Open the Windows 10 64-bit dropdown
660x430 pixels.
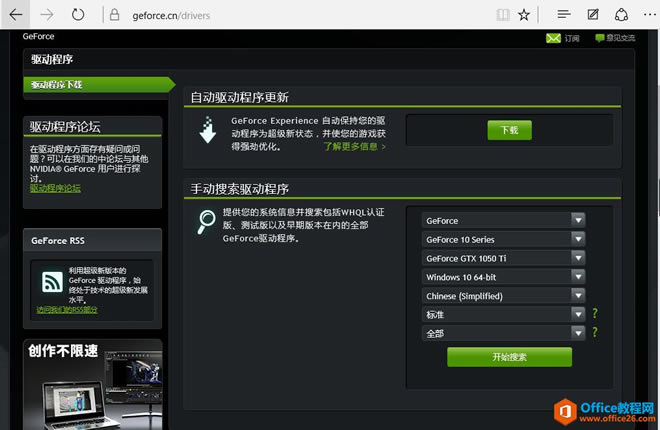point(503,277)
